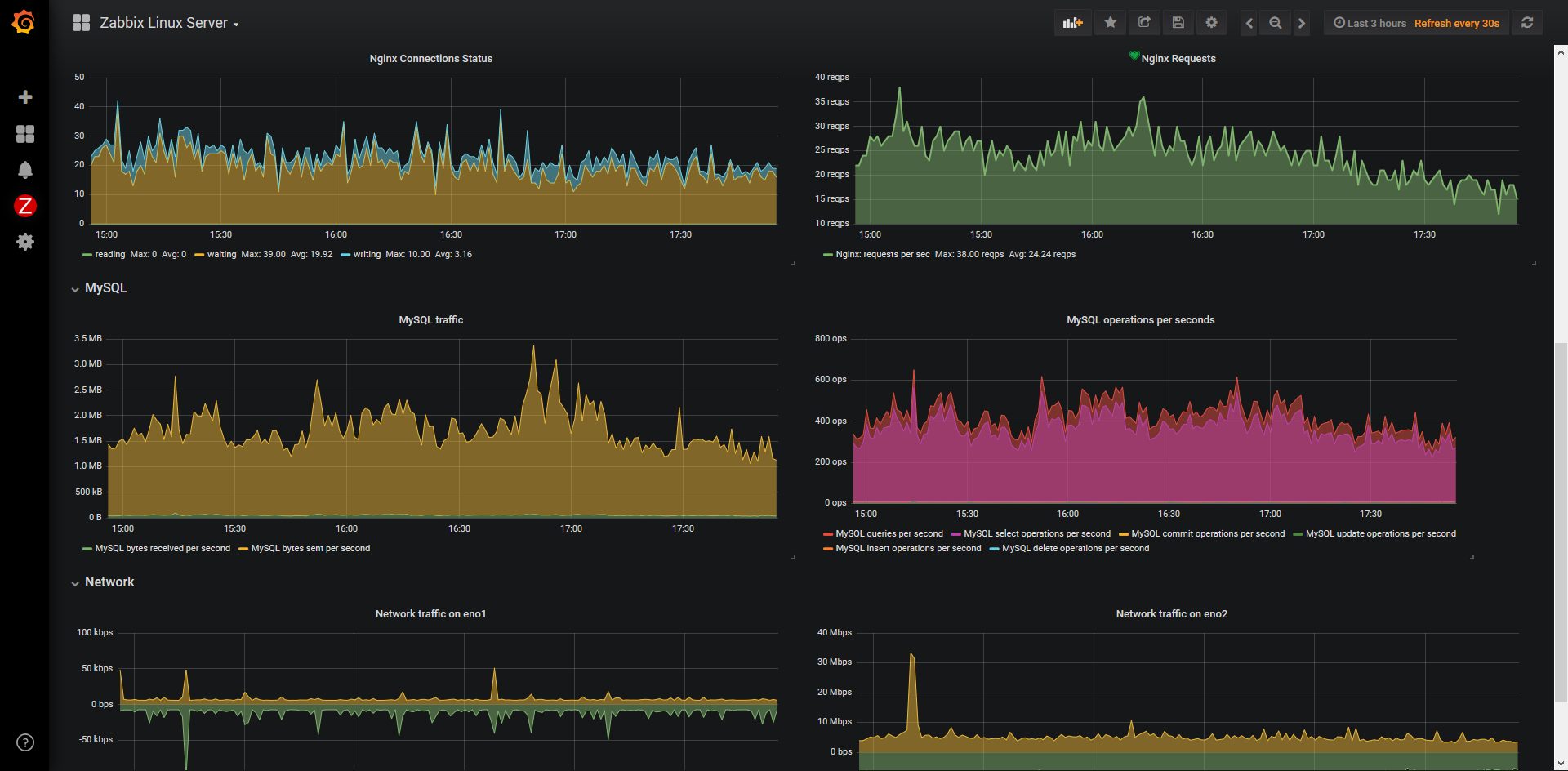Collapse the MySQL row
The width and height of the screenshot is (1568, 771).
tap(99, 288)
